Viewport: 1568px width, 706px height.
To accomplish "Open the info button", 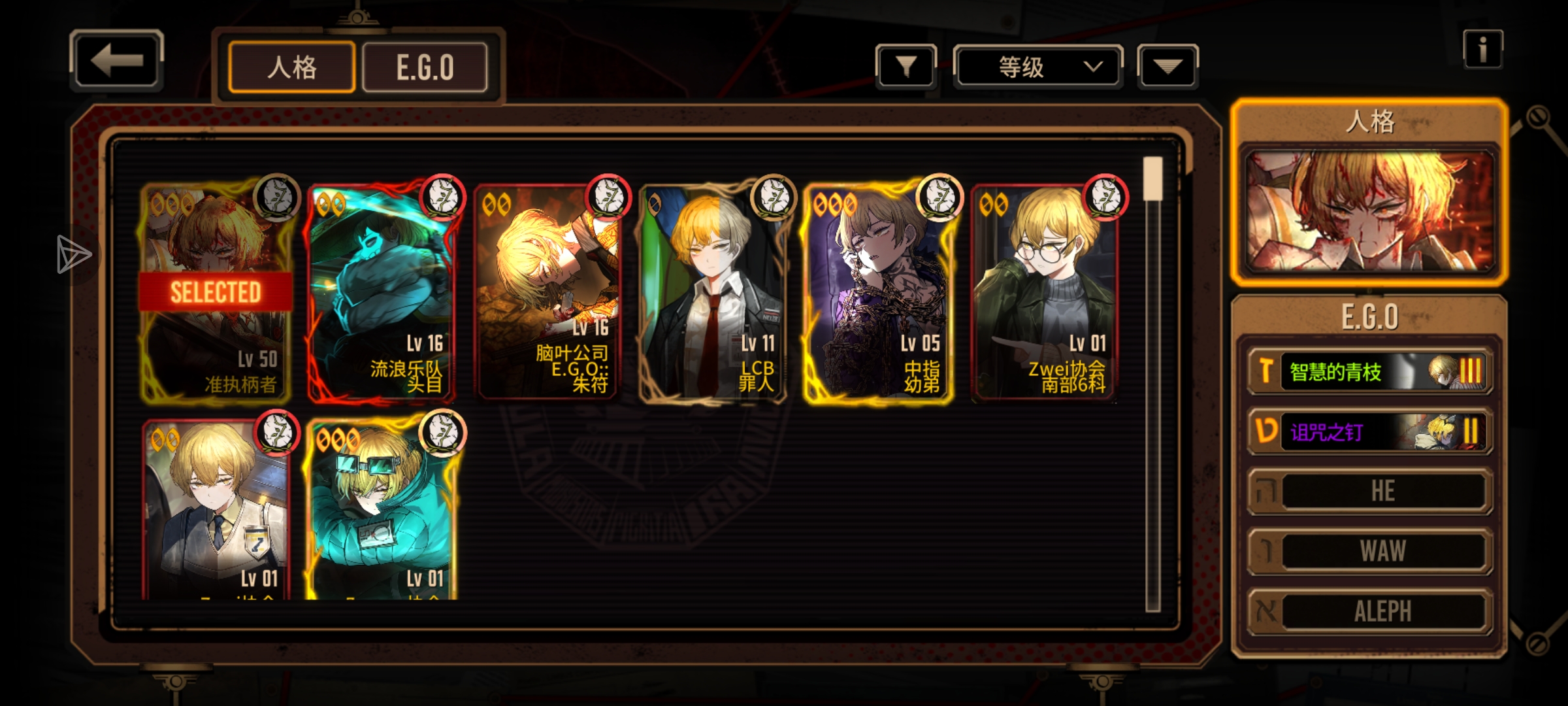I will click(x=1482, y=49).
